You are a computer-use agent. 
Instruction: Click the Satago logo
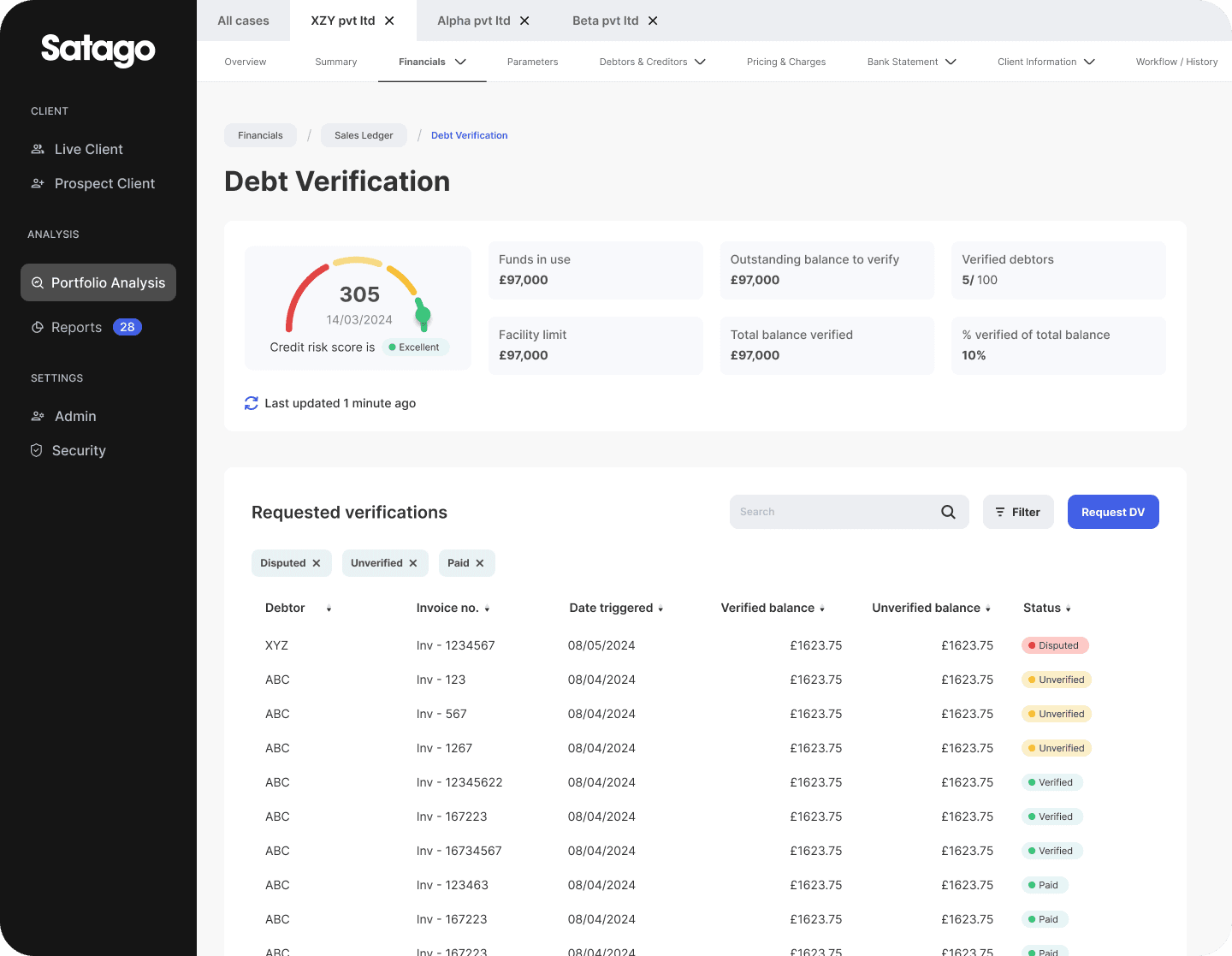click(x=98, y=50)
